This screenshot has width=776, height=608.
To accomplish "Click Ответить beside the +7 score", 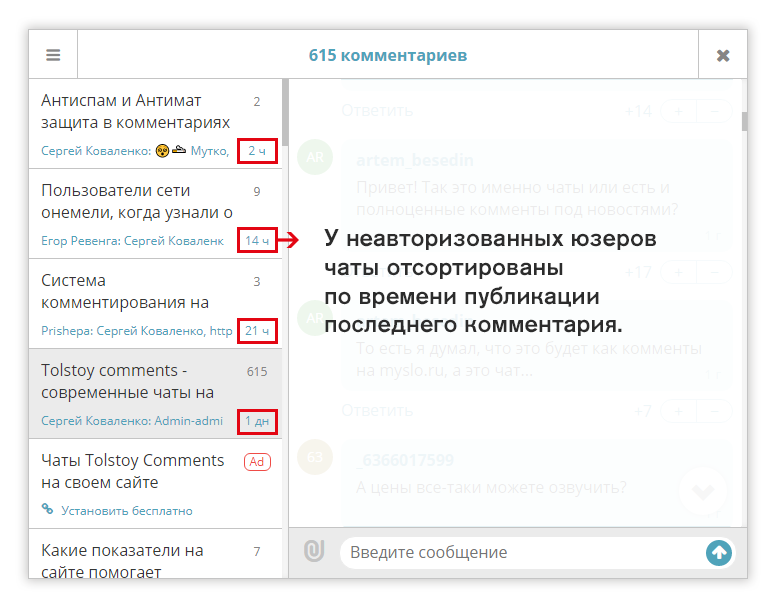I will [377, 410].
